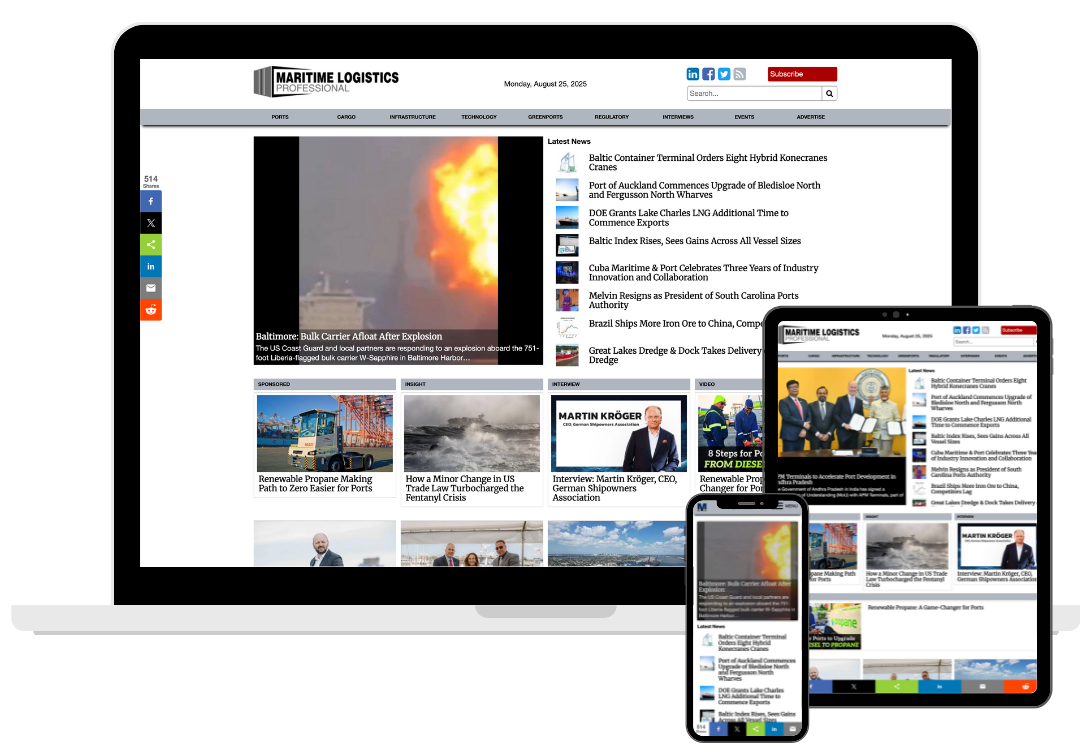Open the Ports menu item
The width and height of the screenshot is (1080, 753).
coord(280,117)
